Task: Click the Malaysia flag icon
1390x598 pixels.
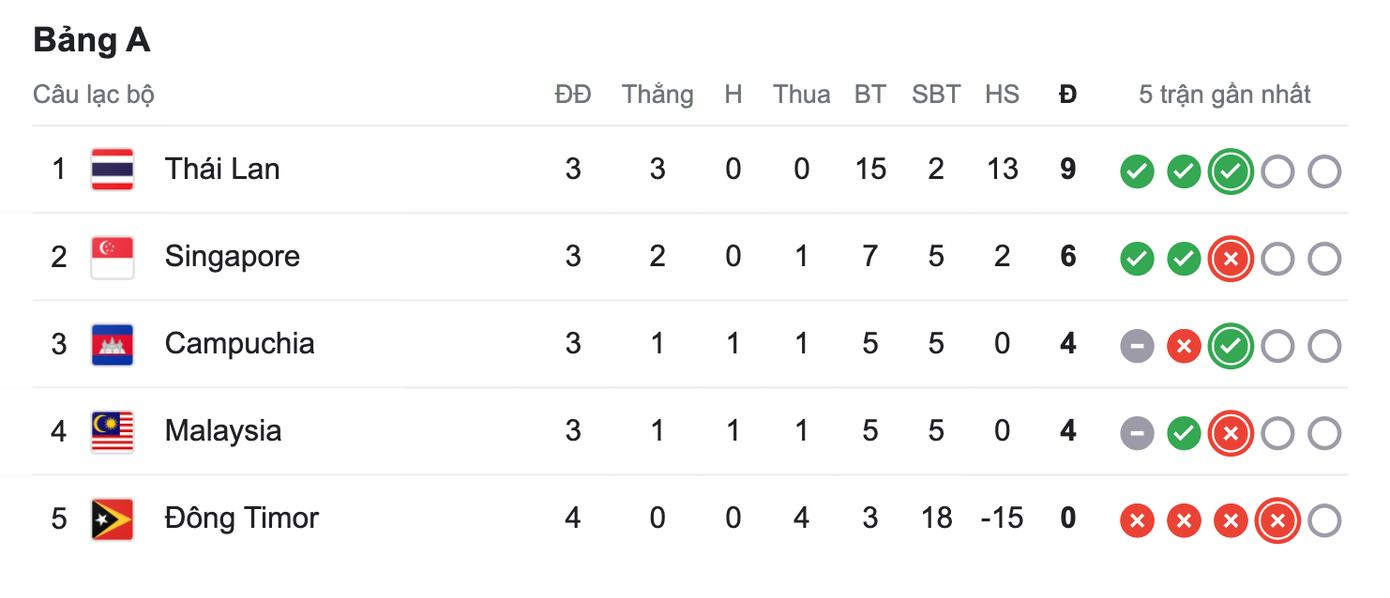Action: pos(112,432)
